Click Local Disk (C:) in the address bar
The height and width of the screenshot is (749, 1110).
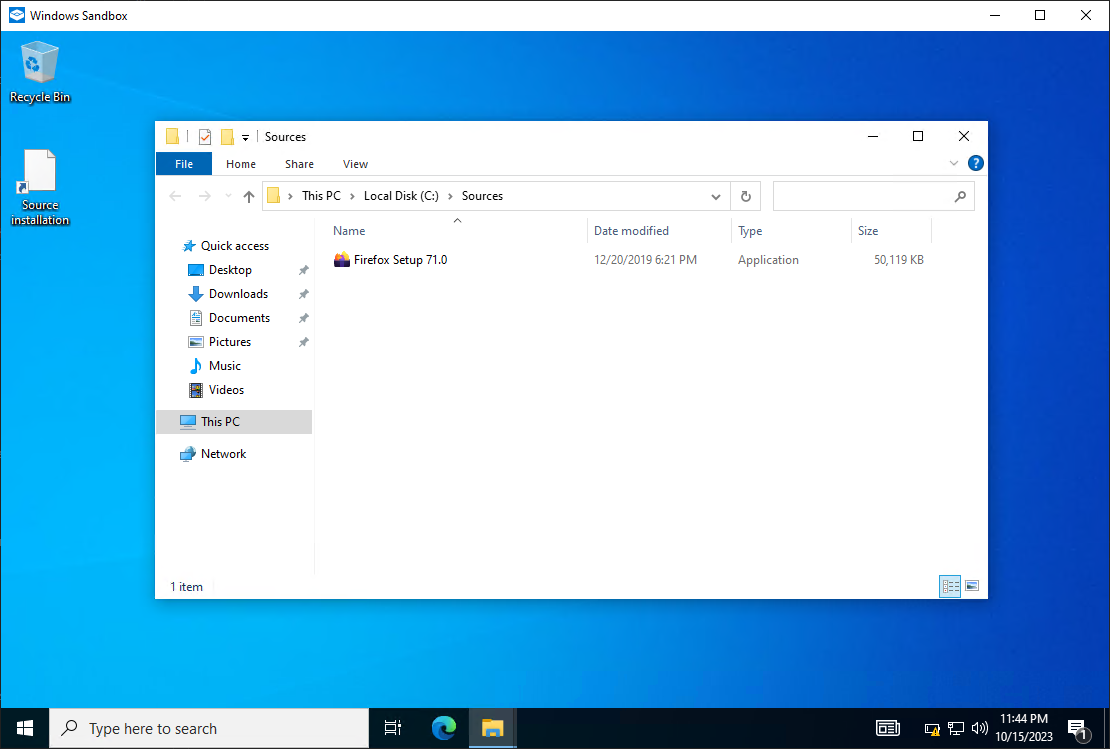(401, 196)
